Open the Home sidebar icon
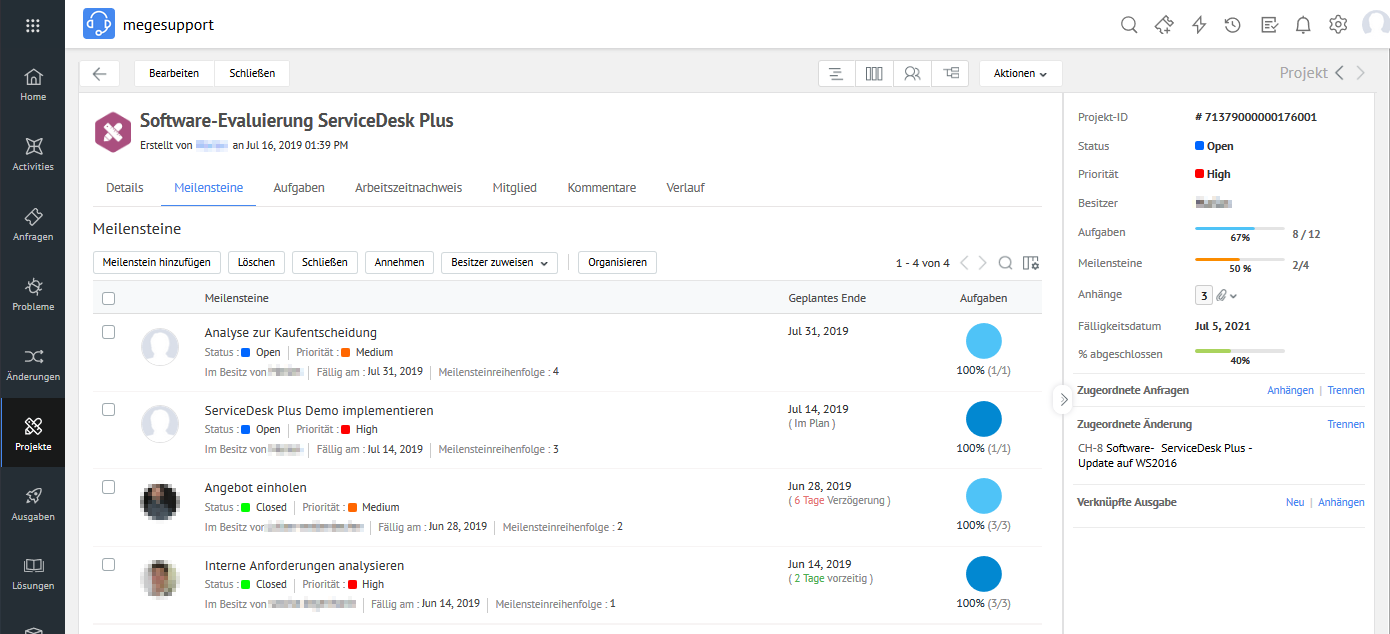Viewport: 1390px width, 634px height. (33, 85)
